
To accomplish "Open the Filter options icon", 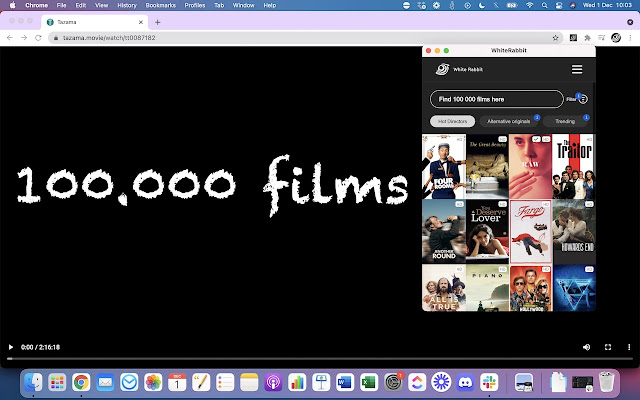I will click(x=582, y=99).
